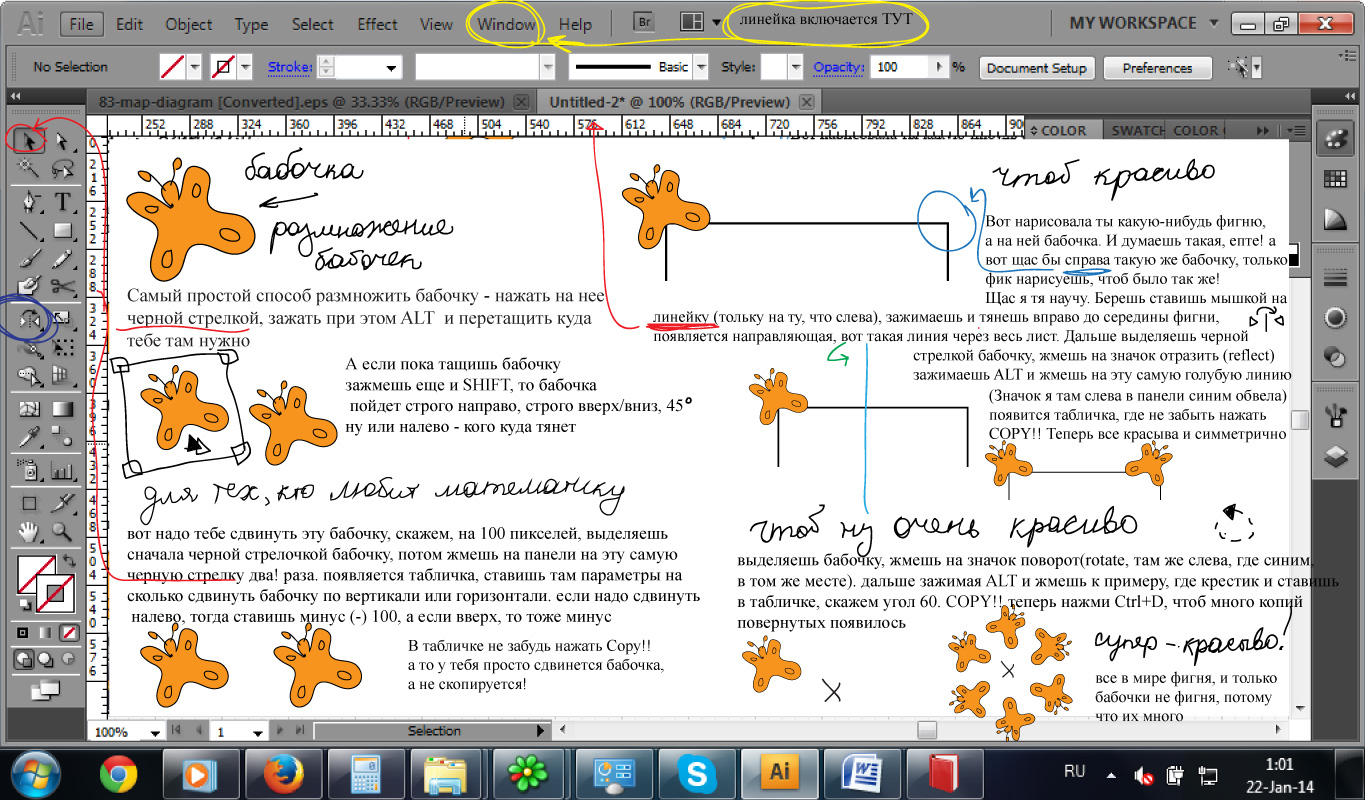This screenshot has width=1365, height=800.
Task: Open the Swatches grid panel icon
Action: click(x=1333, y=179)
